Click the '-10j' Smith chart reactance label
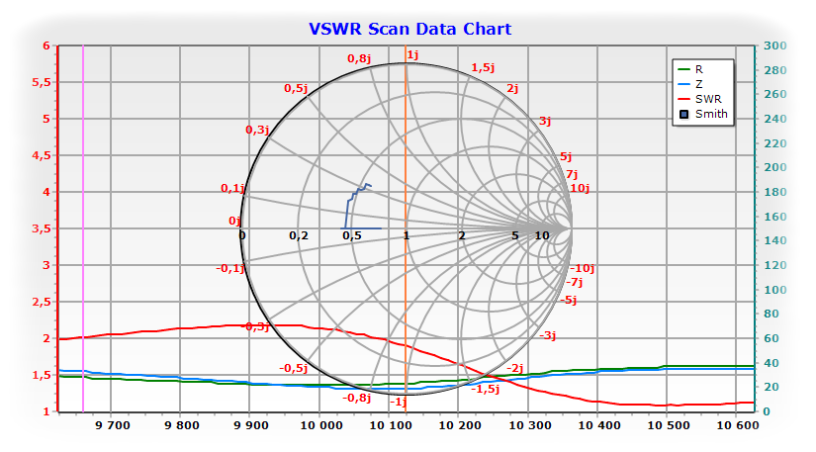This screenshot has height=452, width=816. pos(582,268)
